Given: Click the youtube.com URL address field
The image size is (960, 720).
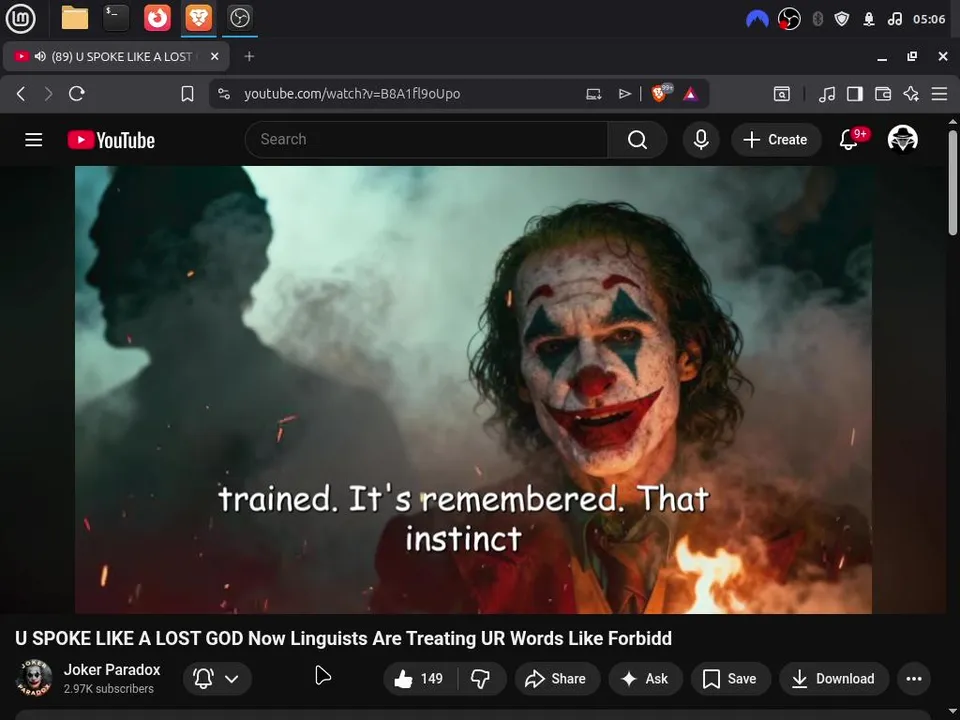Looking at the screenshot, I should [x=352, y=94].
